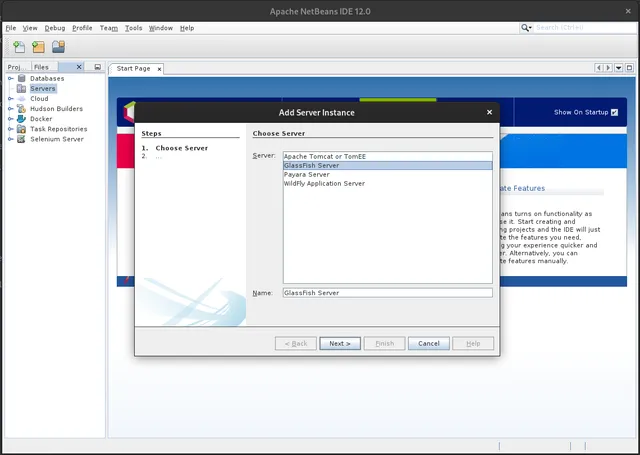Open the Debug menu
The image size is (640, 455).
pos(54,28)
